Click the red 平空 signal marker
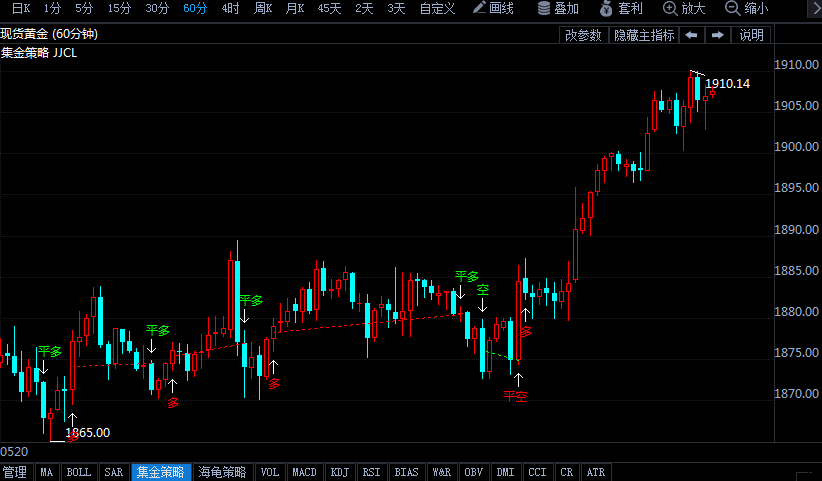The image size is (822, 481). tap(515, 397)
